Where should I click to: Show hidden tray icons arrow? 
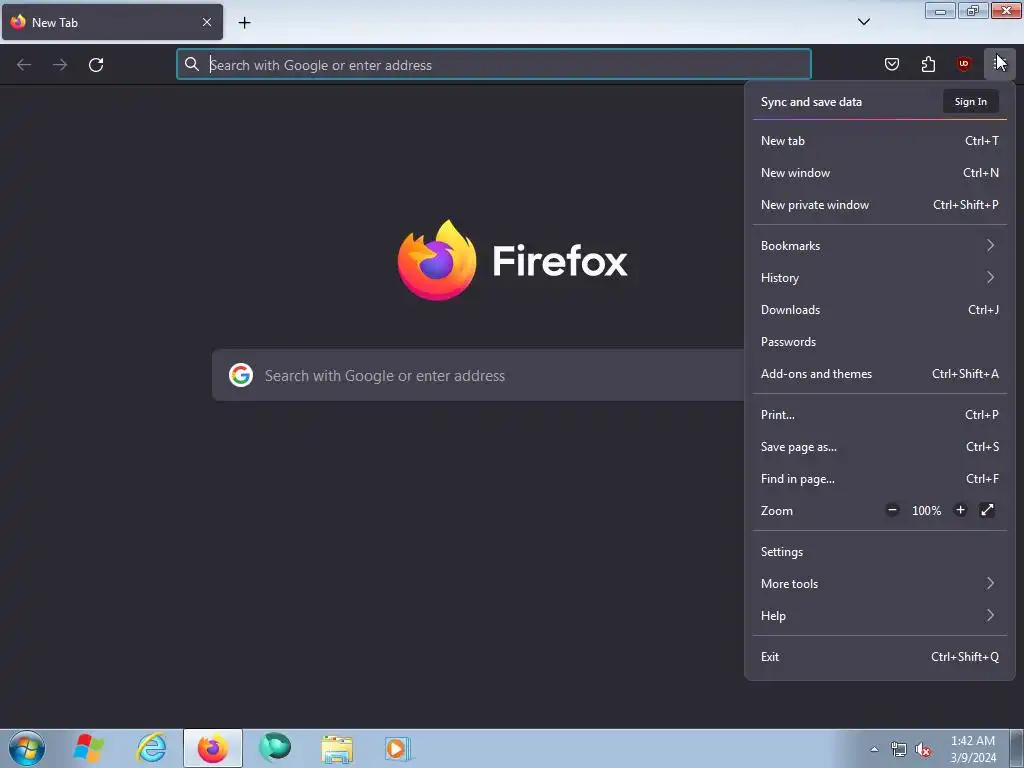[874, 749]
